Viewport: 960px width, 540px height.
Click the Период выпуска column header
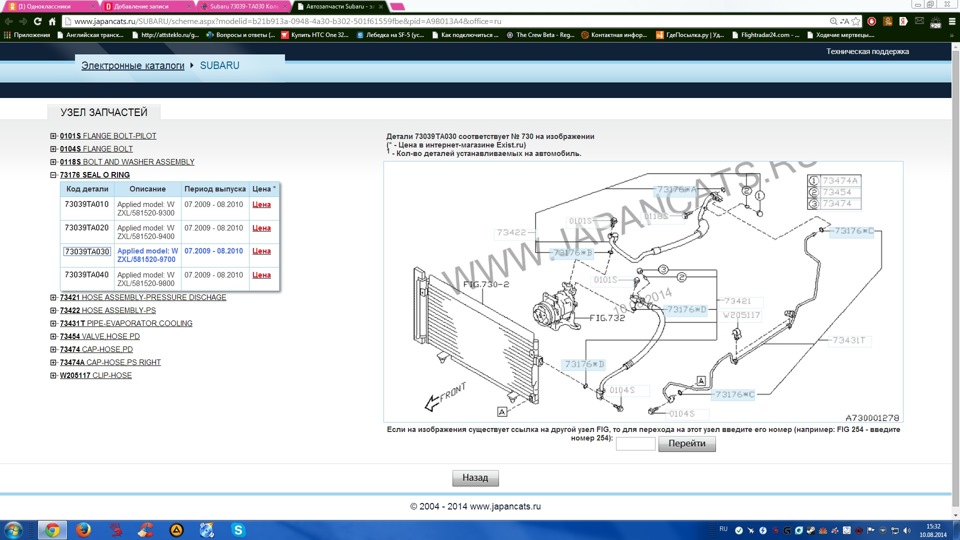[215, 189]
